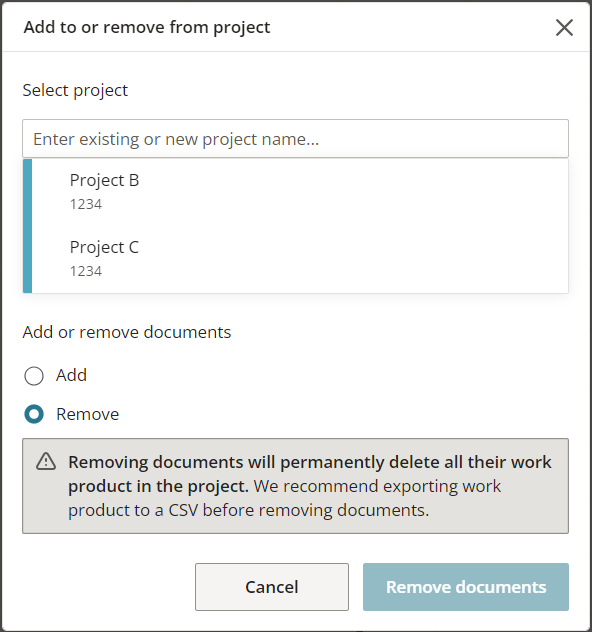Confirm with the Remove documents button
Screen dimensions: 592x632
[x=466, y=587]
